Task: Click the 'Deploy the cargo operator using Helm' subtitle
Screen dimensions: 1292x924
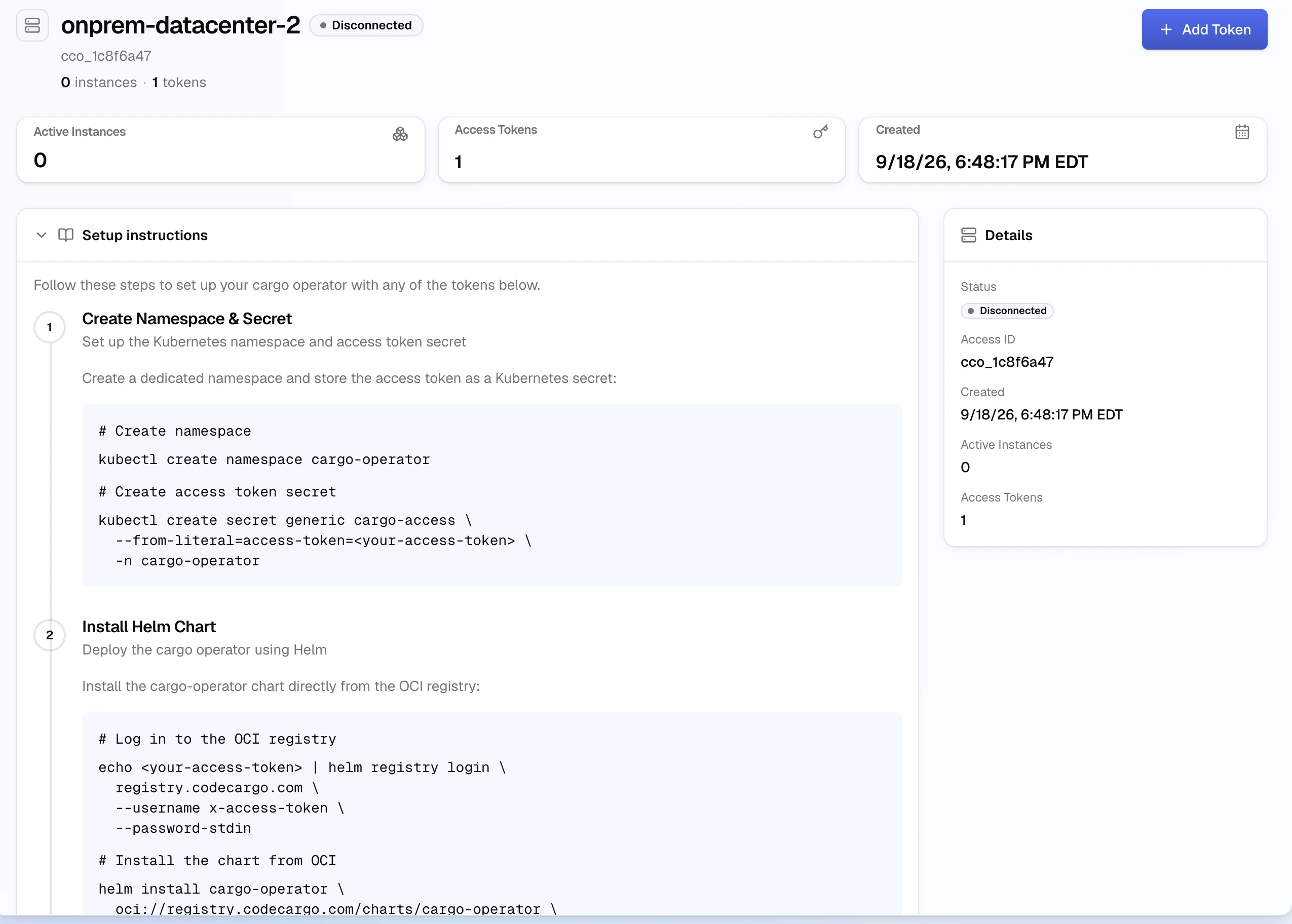Action: point(204,650)
